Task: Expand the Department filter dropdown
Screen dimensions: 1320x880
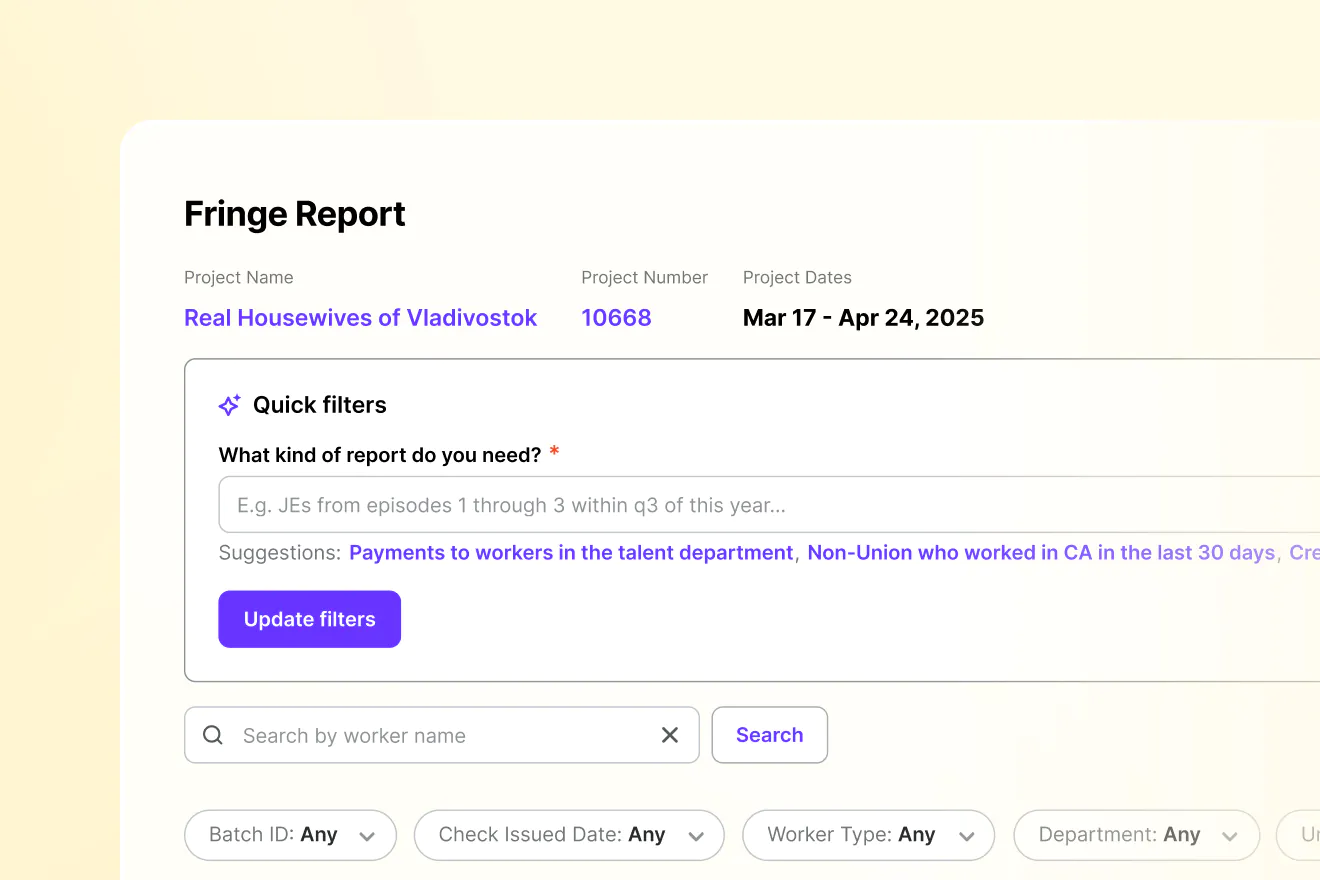Action: tap(1137, 835)
